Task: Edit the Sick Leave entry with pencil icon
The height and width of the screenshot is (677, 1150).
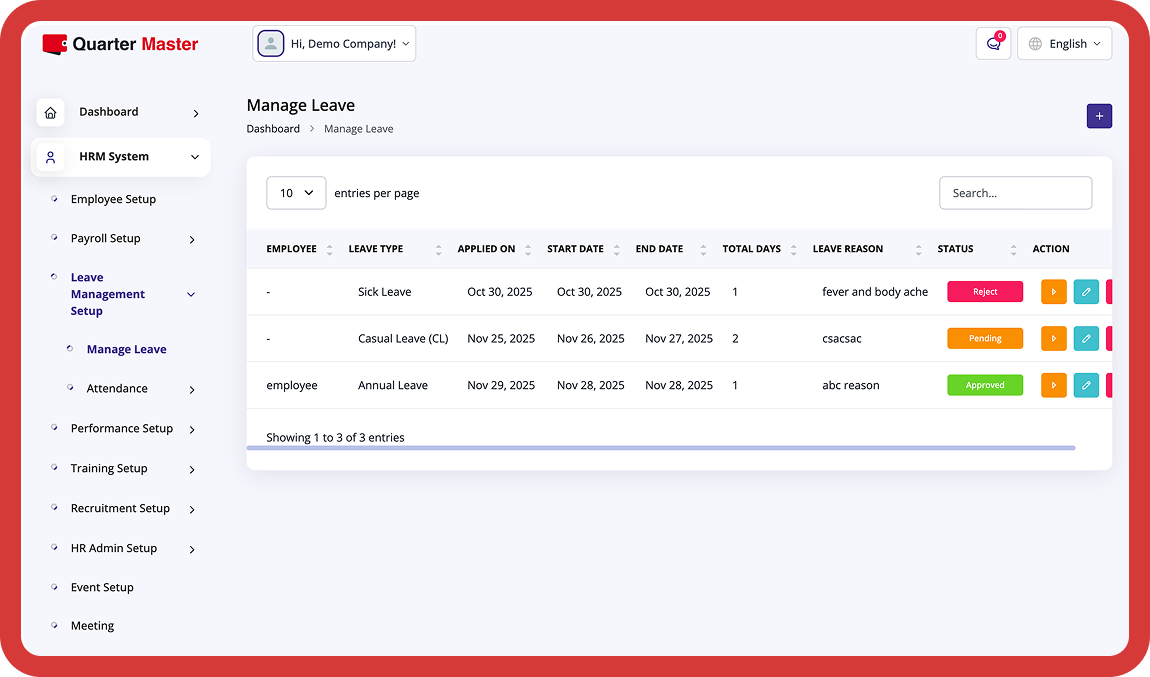Action: point(1086,291)
